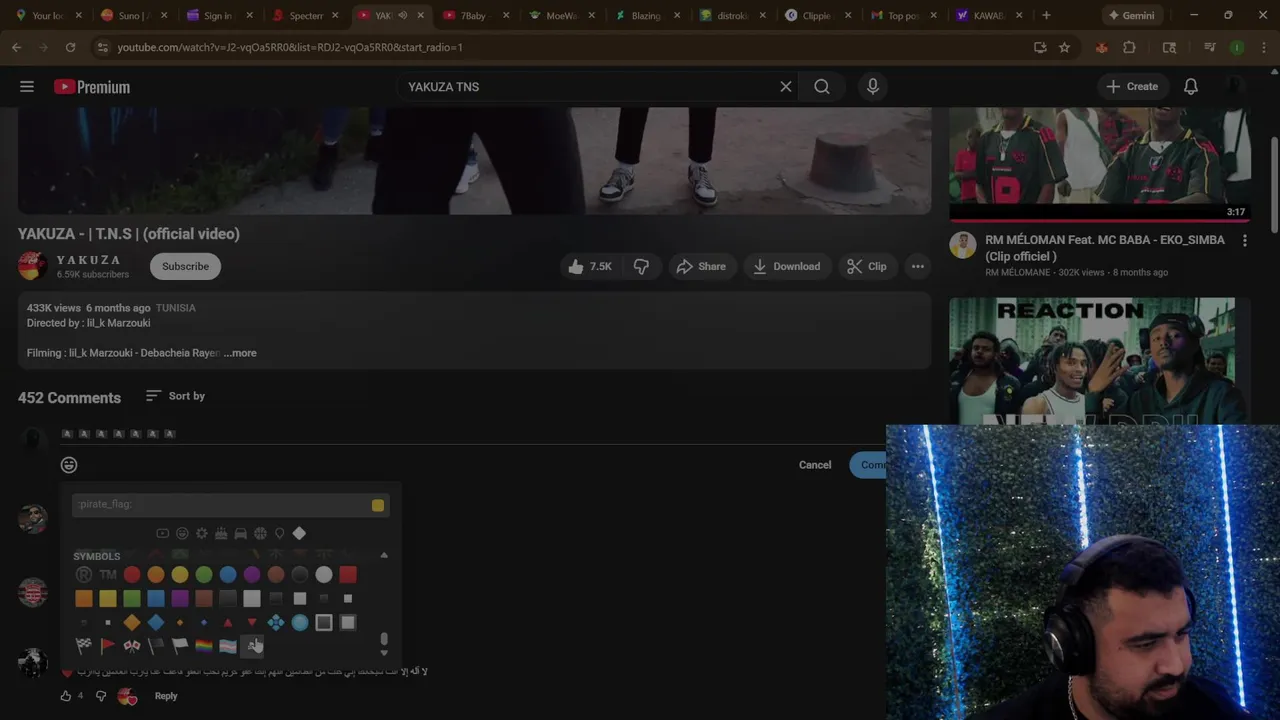The image size is (1280, 720).
Task: Switch to the Blazing browser tab
Action: pos(647,16)
